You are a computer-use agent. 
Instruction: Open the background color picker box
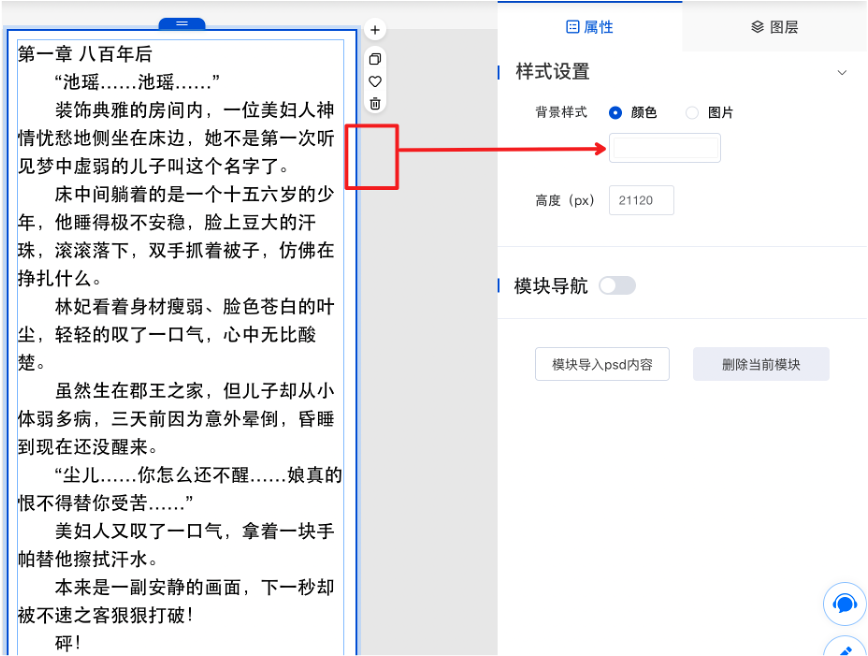(664, 148)
